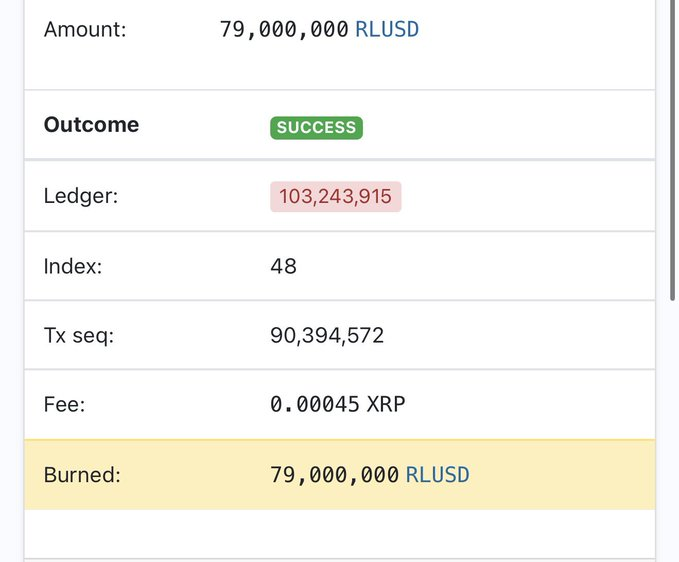Viewport: 679px width, 562px height.
Task: Click the empty row below Burned
Action: 340,533
